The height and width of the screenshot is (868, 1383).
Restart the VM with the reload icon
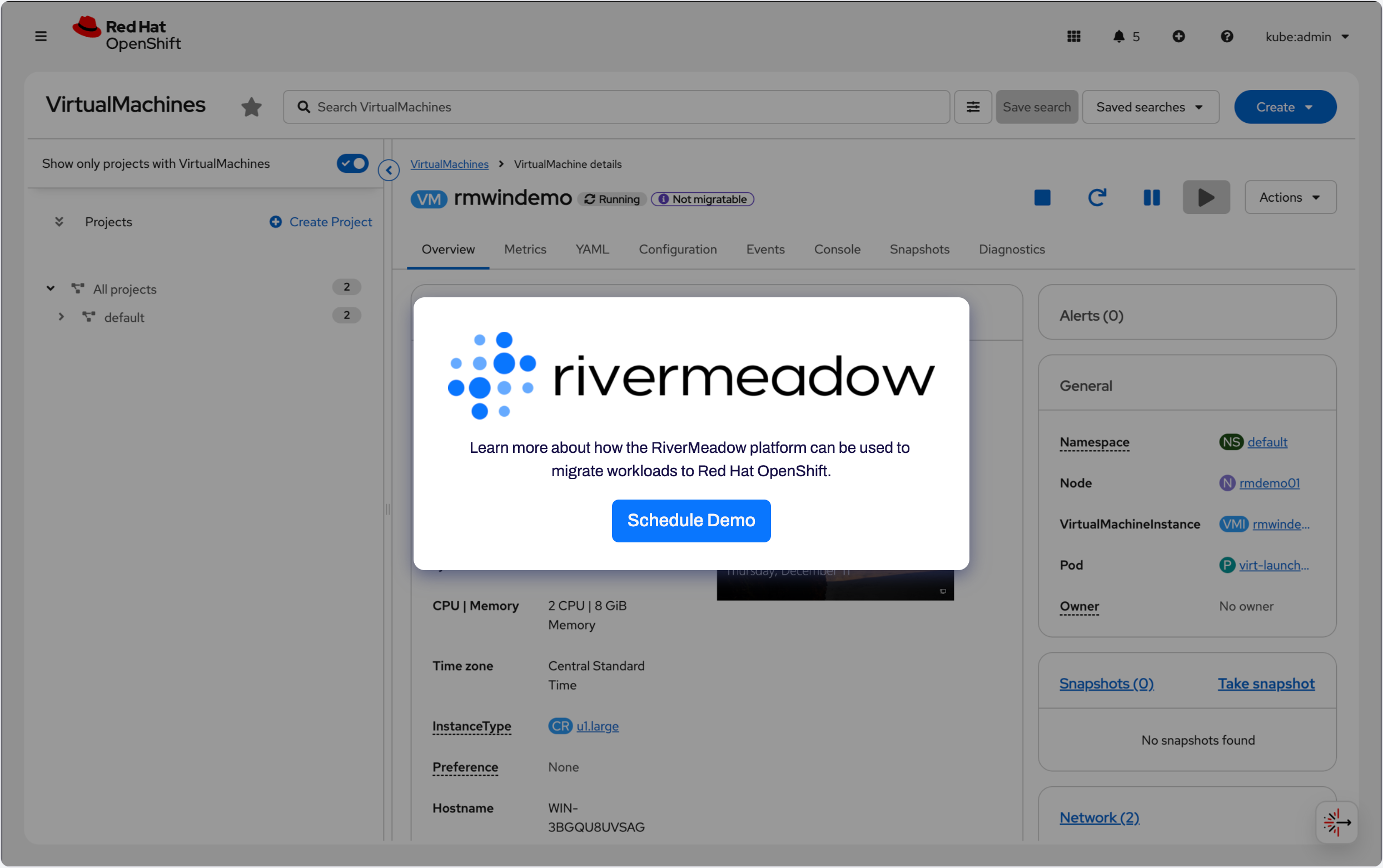[1097, 197]
